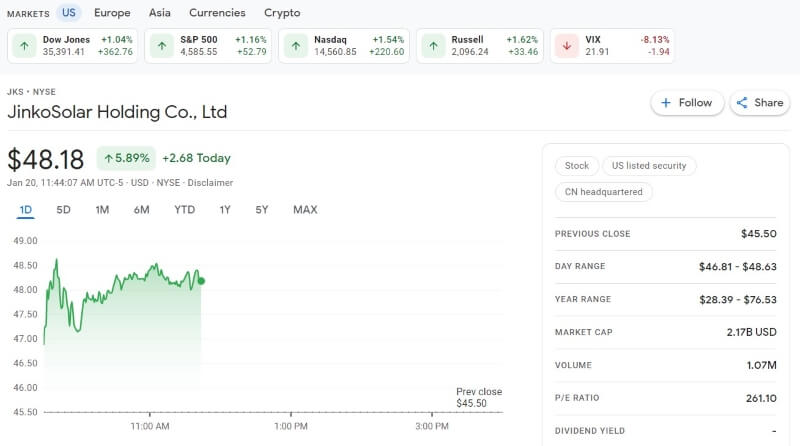
Task: Select the 1M chart range
Action: click(x=102, y=210)
